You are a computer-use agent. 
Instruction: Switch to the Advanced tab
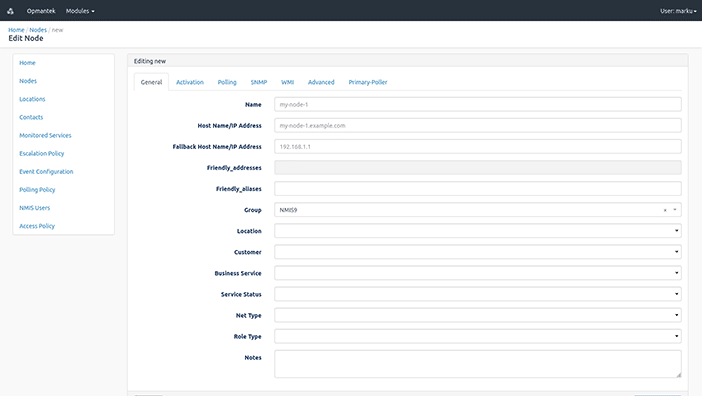321,82
